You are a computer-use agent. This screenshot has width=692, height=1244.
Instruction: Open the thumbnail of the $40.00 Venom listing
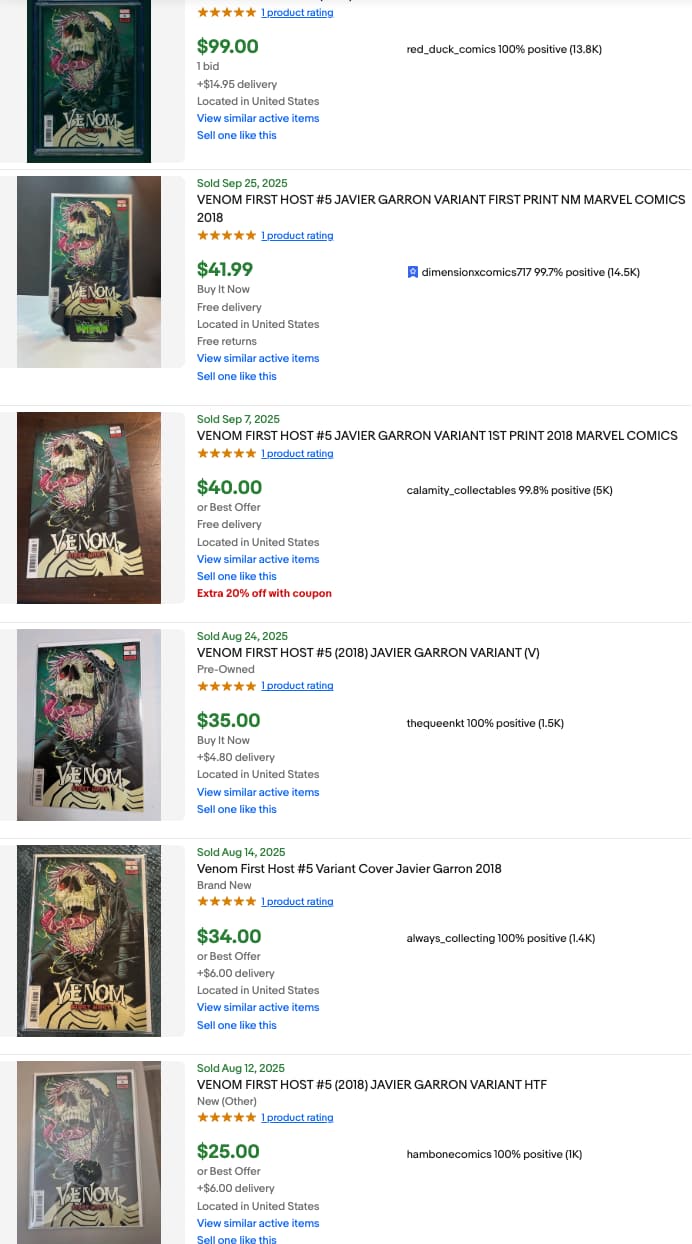[89, 508]
